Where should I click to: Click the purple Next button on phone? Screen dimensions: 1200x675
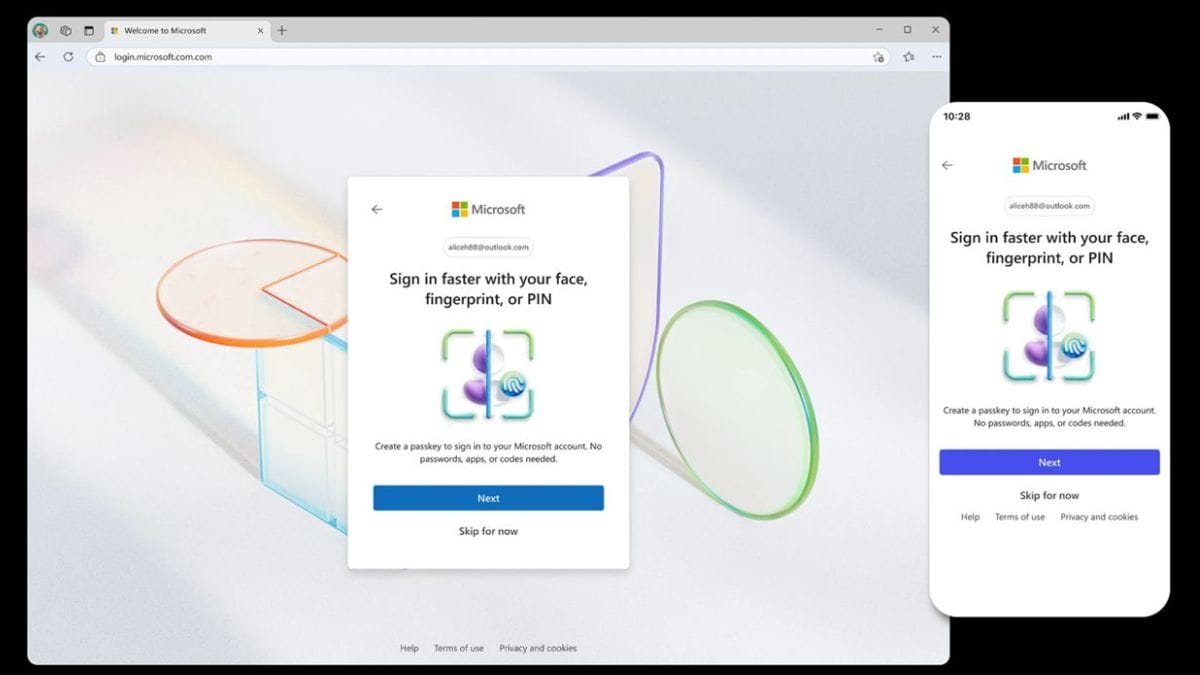coord(1049,462)
